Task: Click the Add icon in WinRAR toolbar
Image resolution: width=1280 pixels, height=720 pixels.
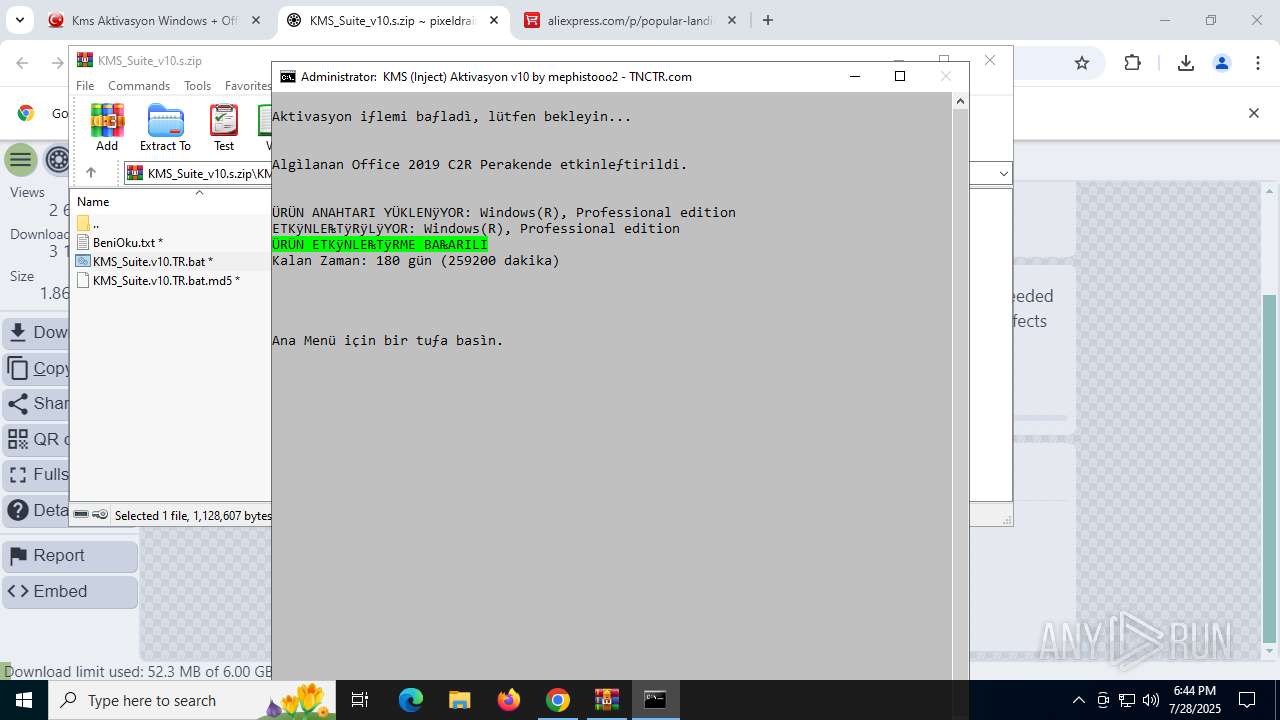Action: 107,127
